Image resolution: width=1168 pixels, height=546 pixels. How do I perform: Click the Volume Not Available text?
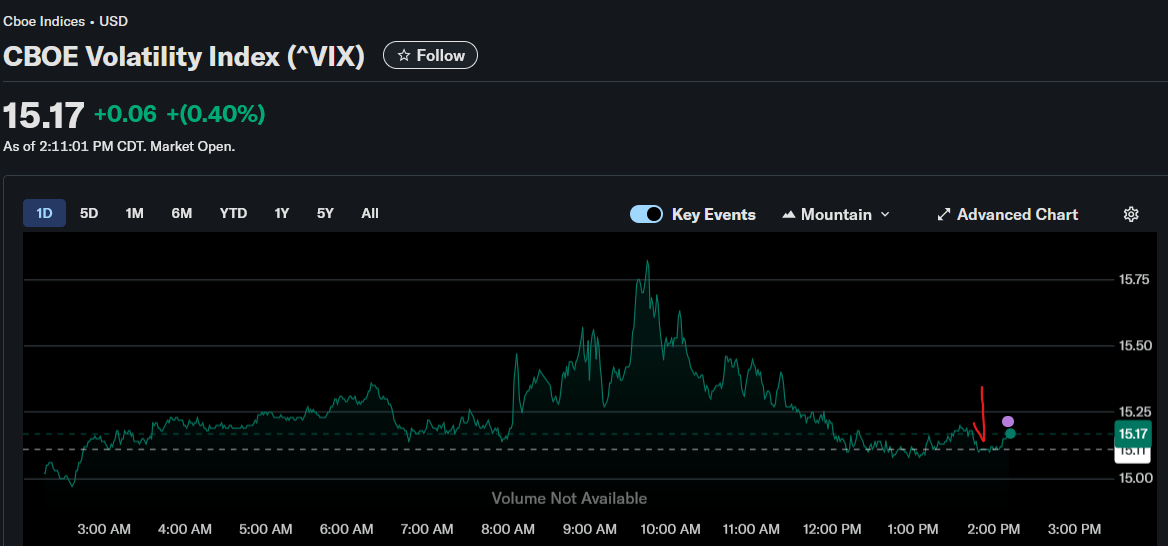coord(569,498)
